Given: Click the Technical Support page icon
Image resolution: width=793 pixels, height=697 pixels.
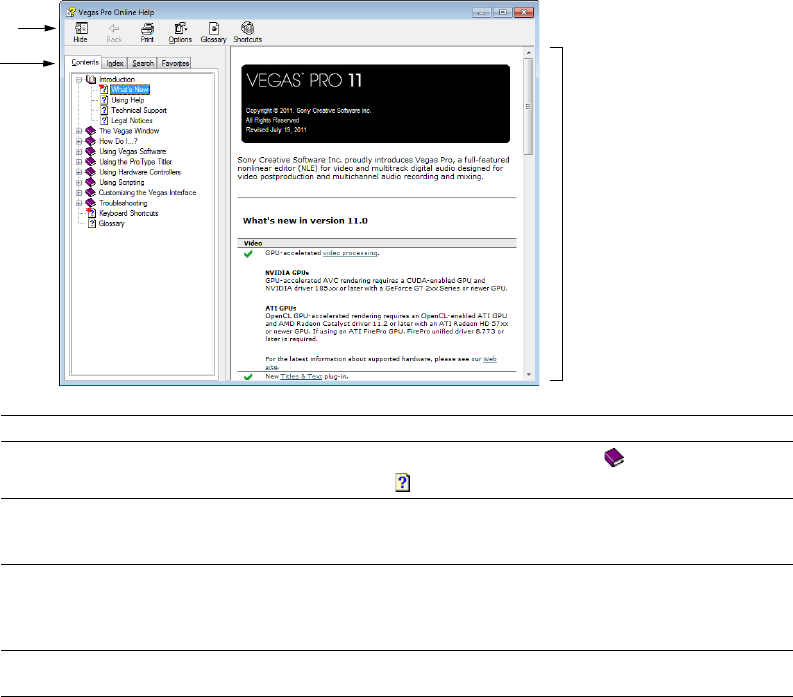Looking at the screenshot, I should pos(104,110).
